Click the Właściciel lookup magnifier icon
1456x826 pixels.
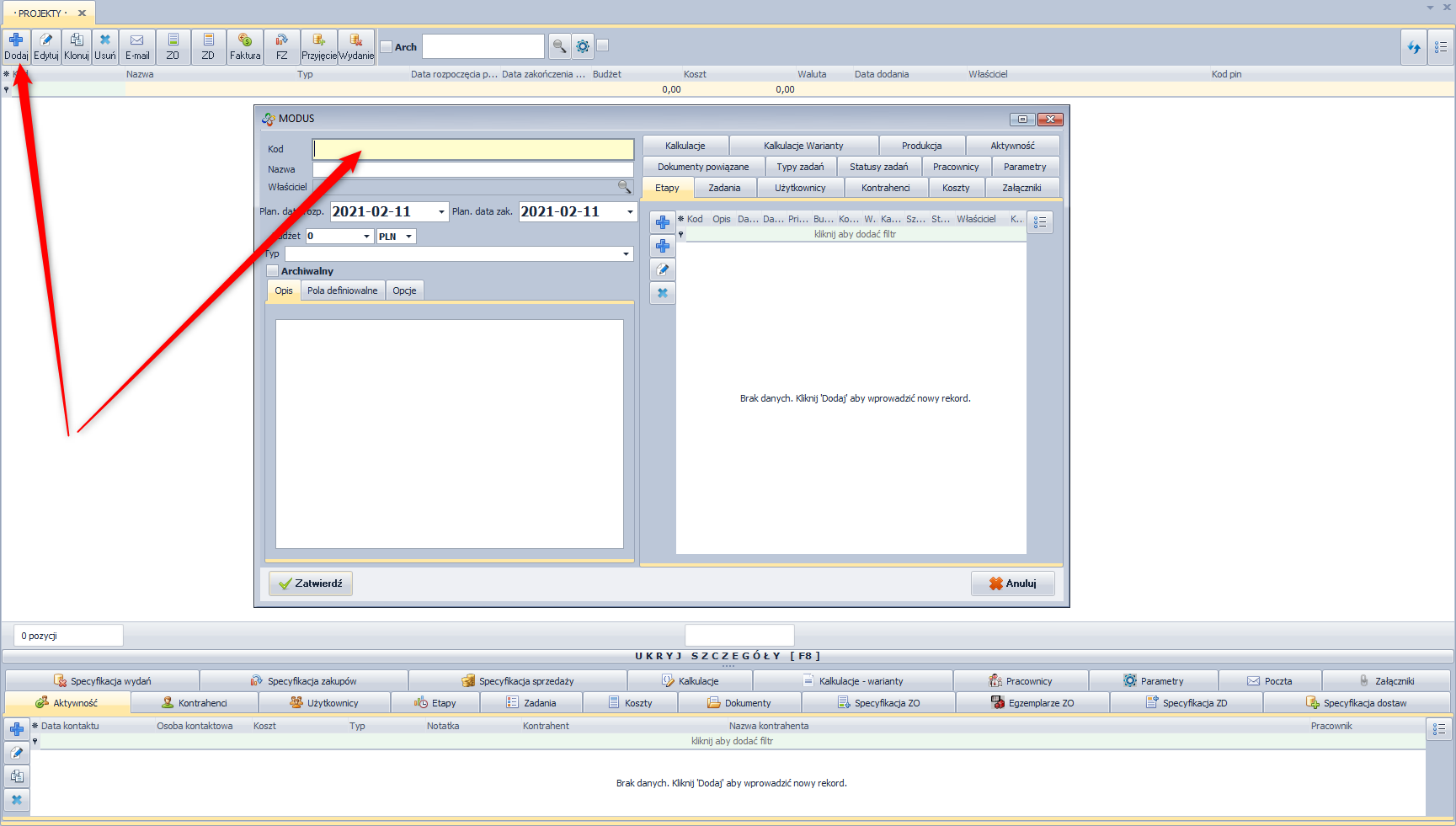pyautogui.click(x=624, y=187)
